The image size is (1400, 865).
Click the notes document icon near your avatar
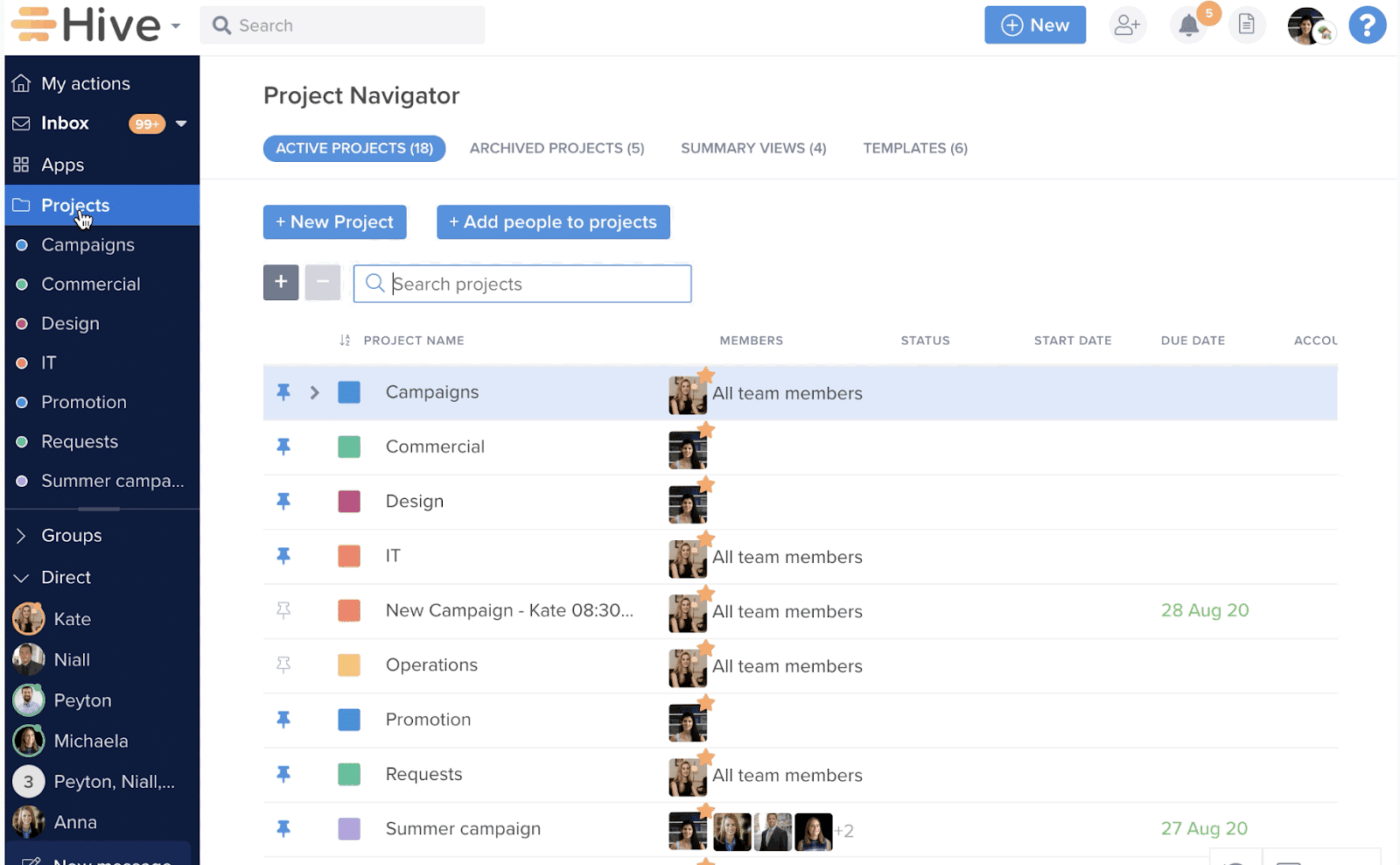(1246, 25)
